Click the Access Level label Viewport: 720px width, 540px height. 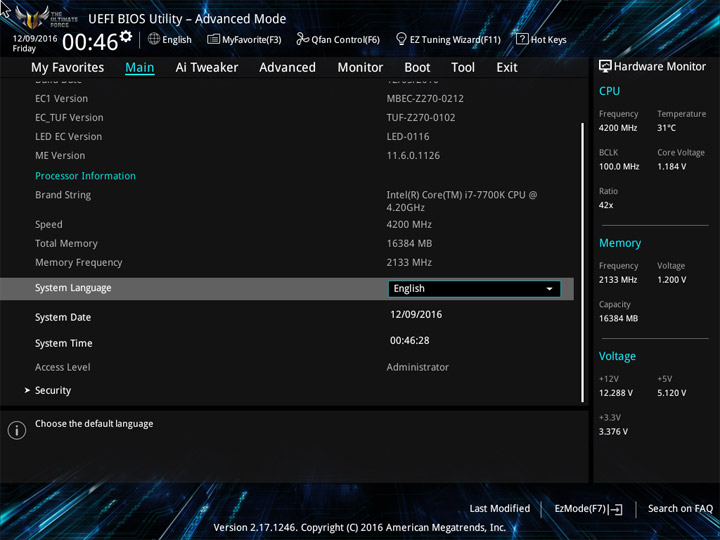[x=63, y=367]
